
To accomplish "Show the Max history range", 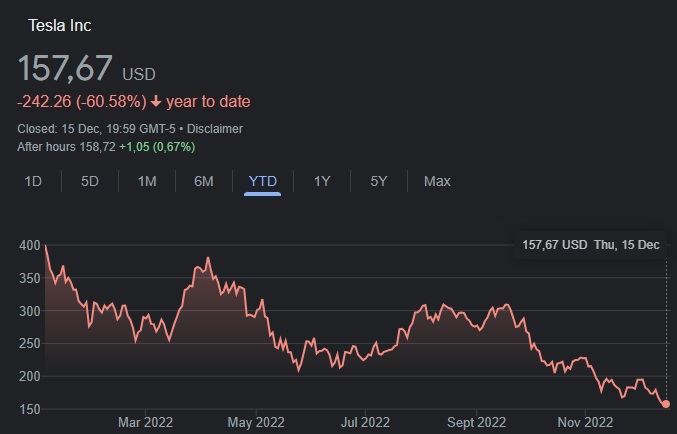I will click(437, 181).
